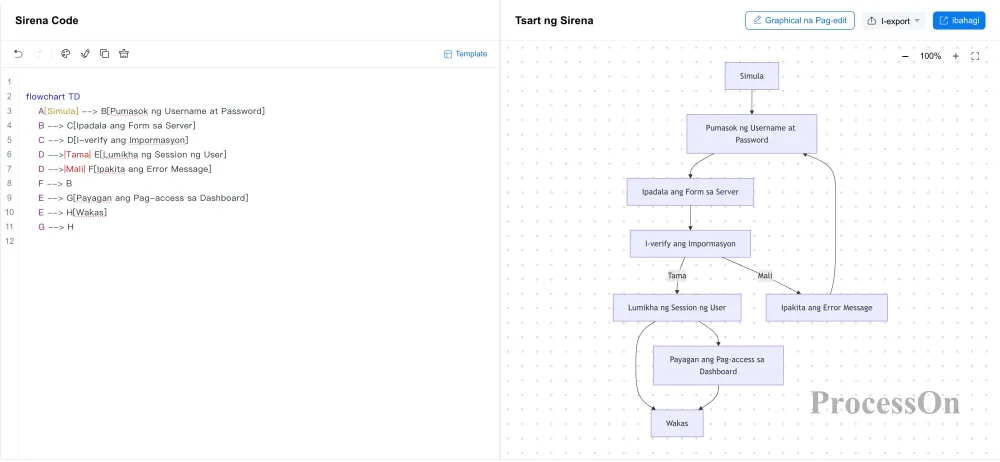Viewport: 1000px width, 462px height.
Task: Click code line "flowchart TD"
Action: coord(53,97)
